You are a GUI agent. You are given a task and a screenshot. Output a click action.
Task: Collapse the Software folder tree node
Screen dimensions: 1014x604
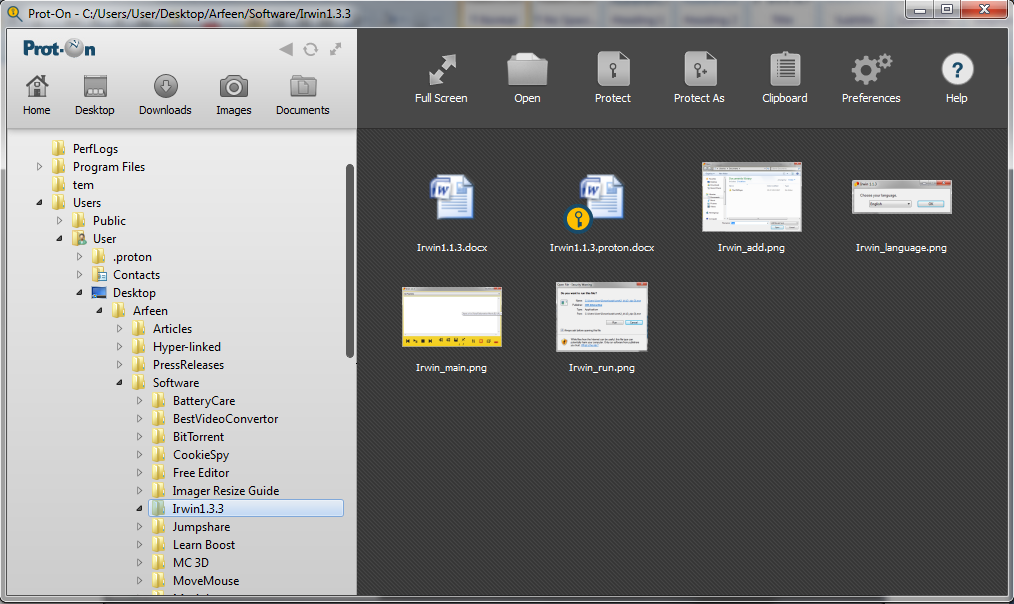pyautogui.click(x=120, y=383)
